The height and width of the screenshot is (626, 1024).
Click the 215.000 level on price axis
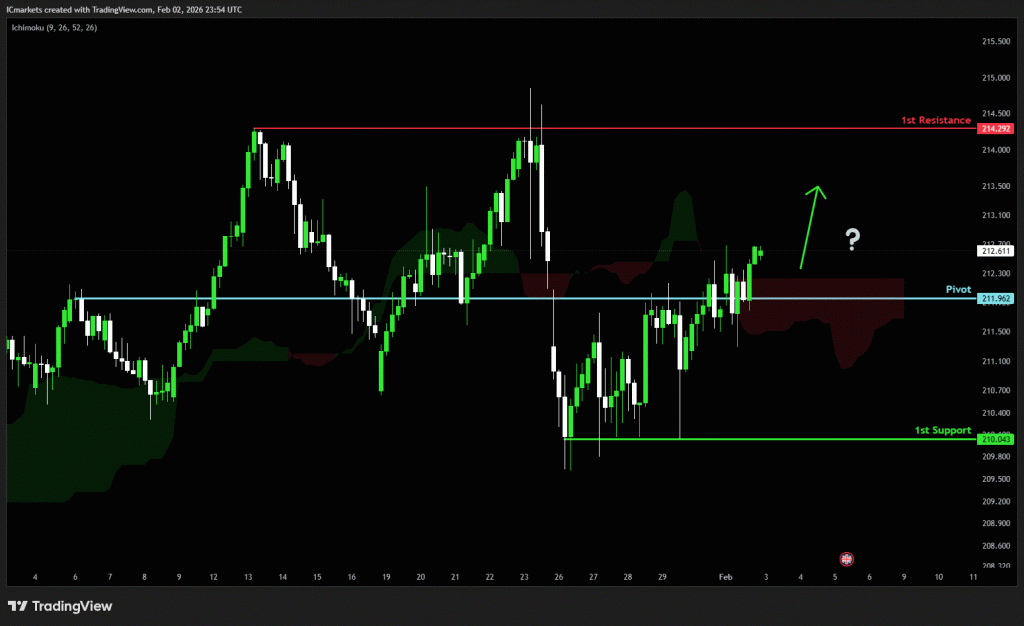pyautogui.click(x=995, y=77)
